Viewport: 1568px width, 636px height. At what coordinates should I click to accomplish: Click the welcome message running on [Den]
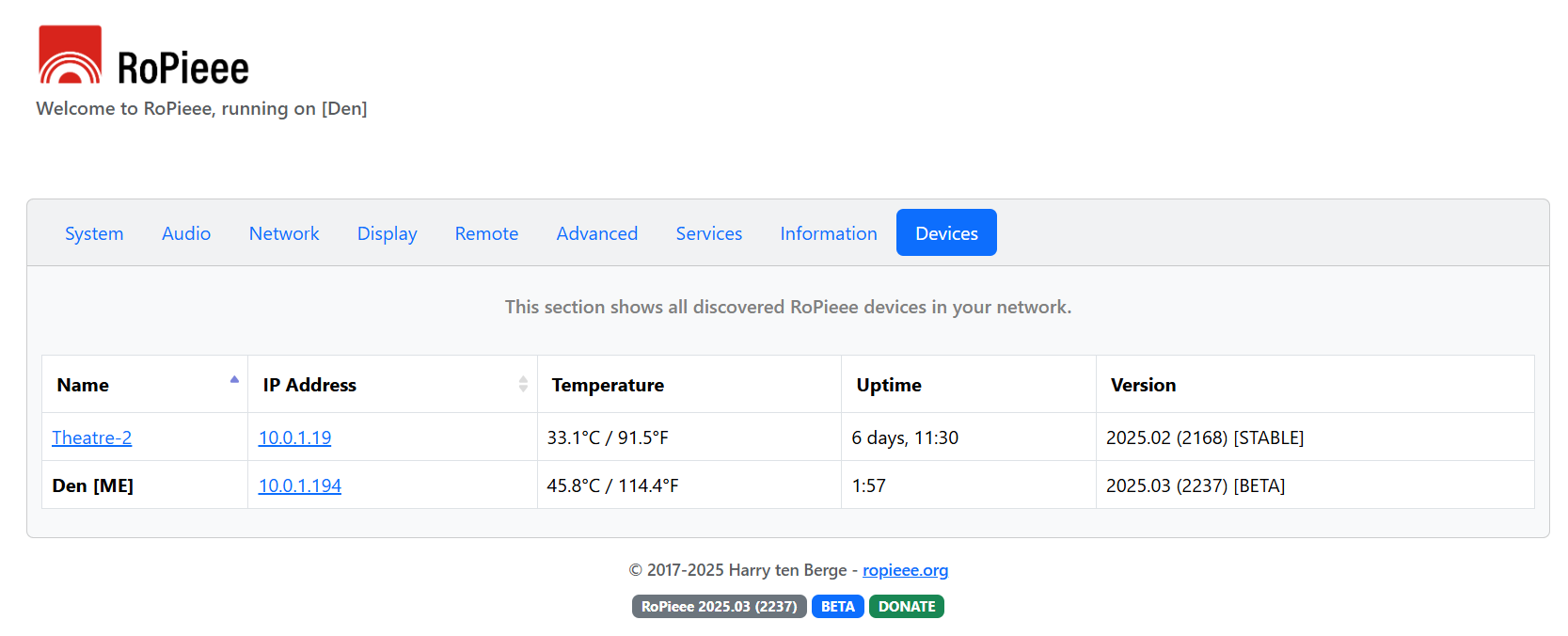[x=201, y=108]
